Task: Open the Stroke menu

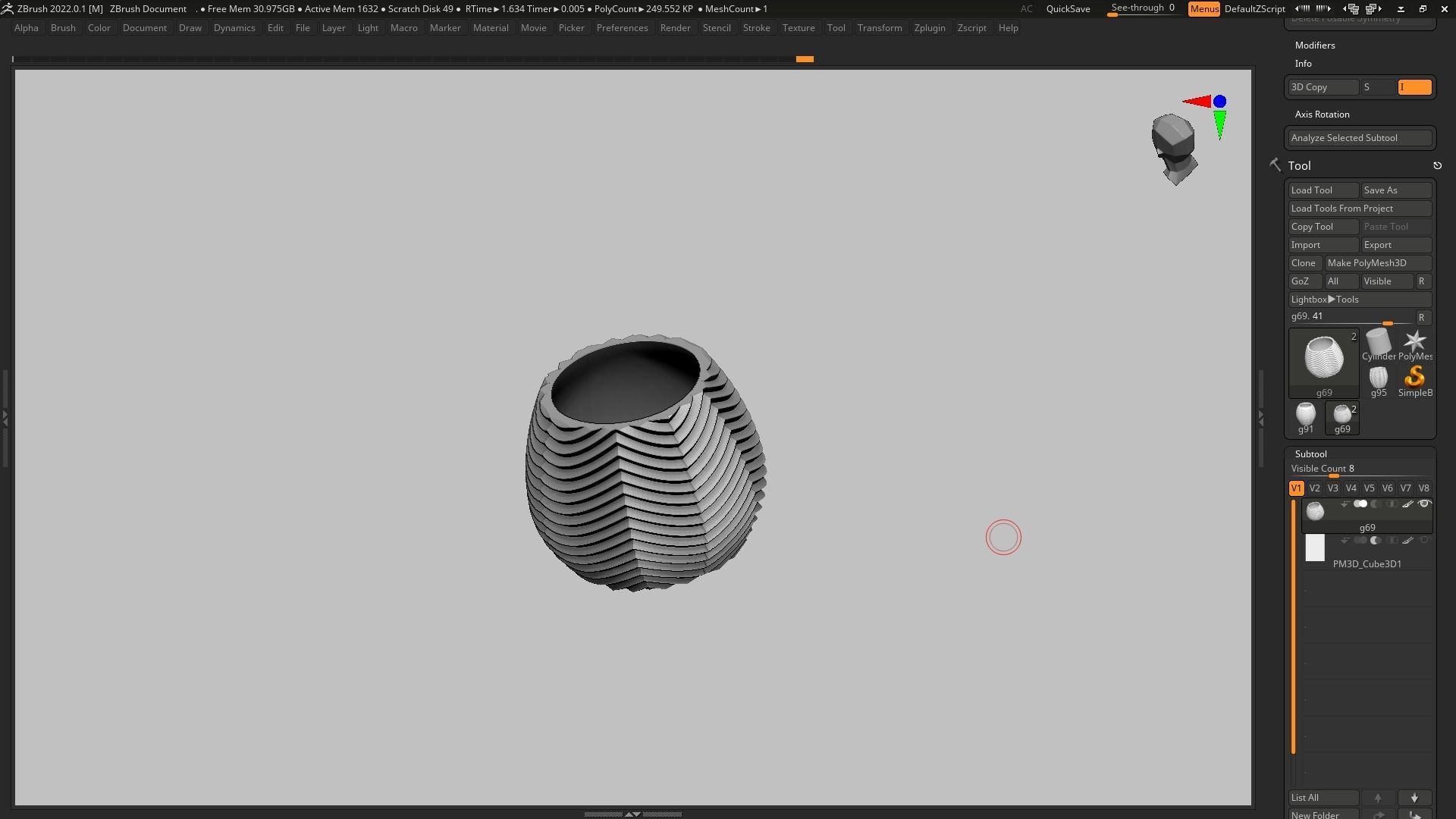Action: [x=755, y=28]
